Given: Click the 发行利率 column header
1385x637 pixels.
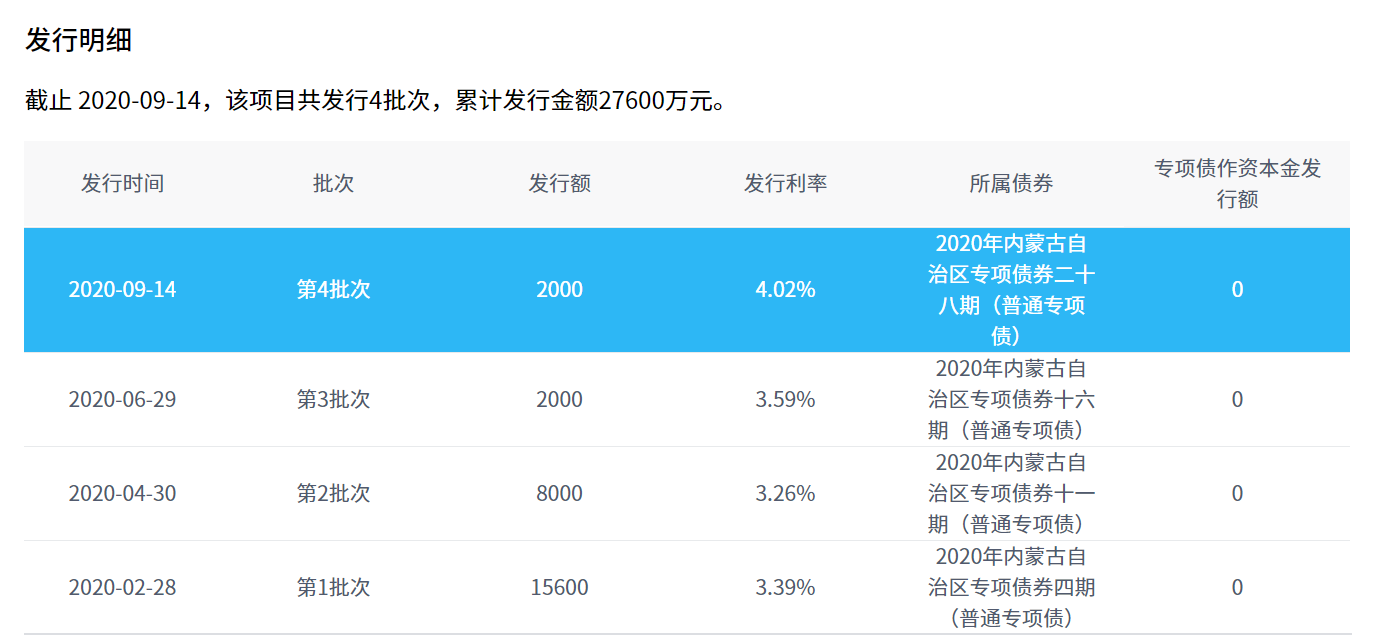Looking at the screenshot, I should click(x=785, y=184).
